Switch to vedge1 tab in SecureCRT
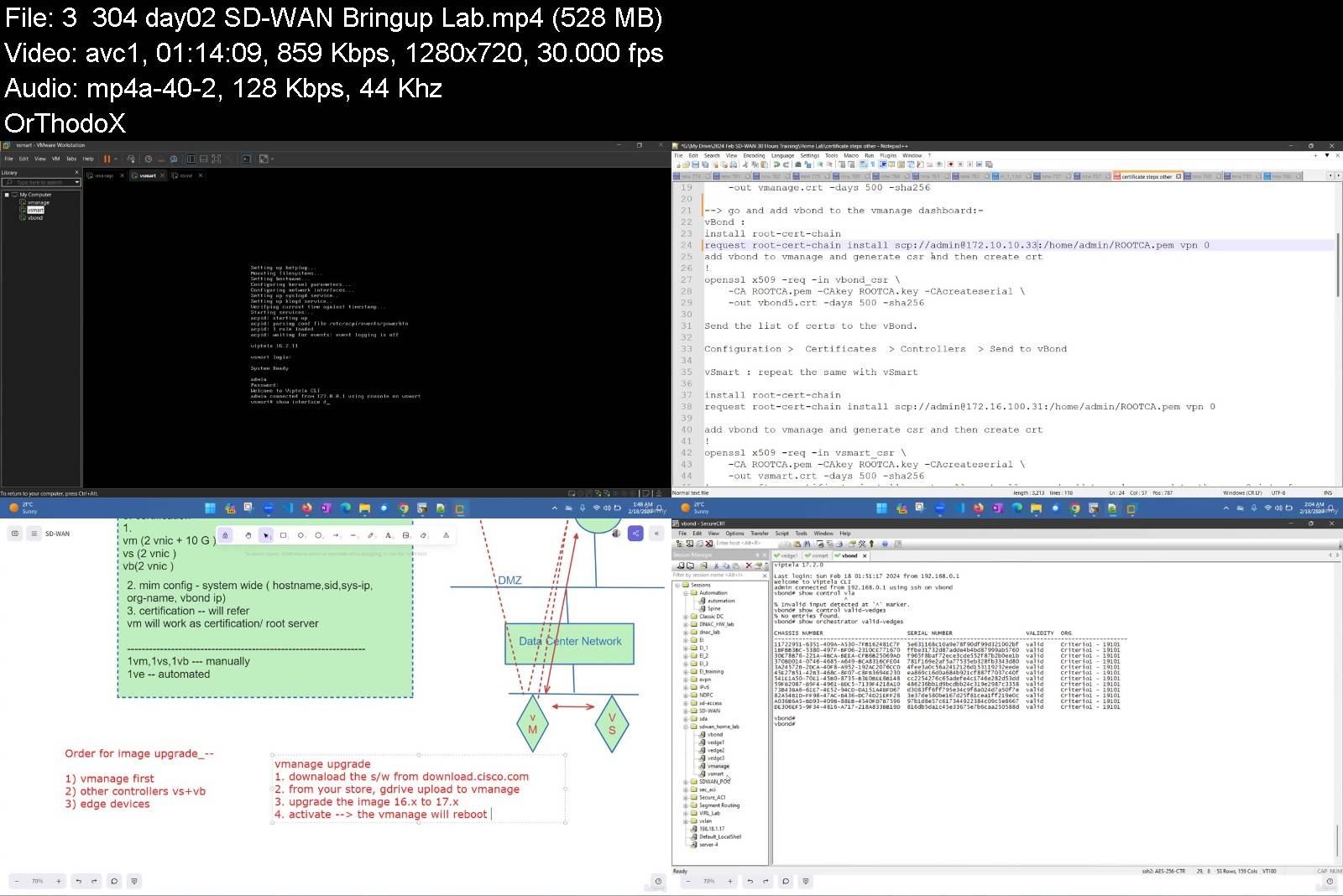 click(x=787, y=555)
